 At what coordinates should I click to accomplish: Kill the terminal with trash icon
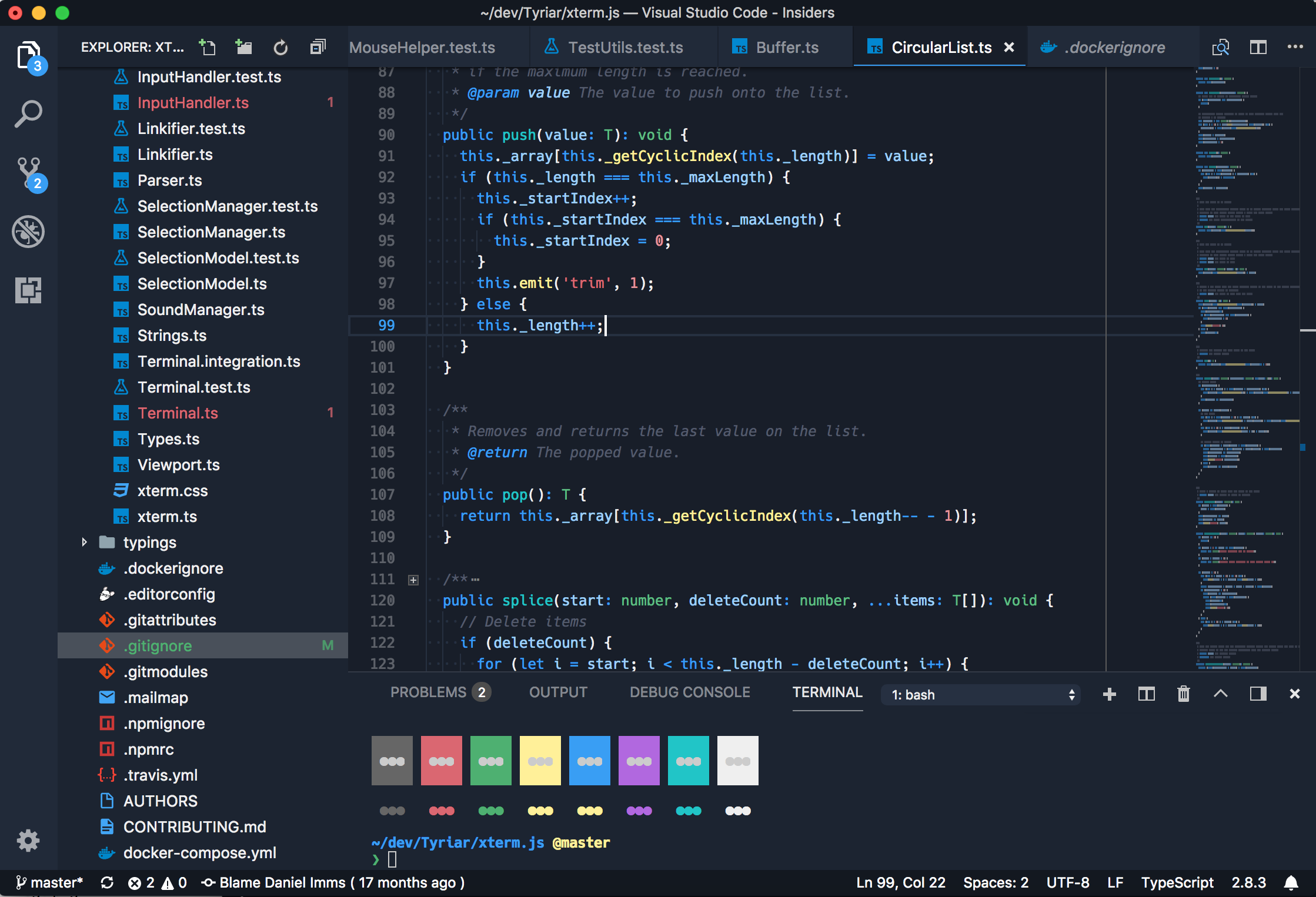[1184, 694]
